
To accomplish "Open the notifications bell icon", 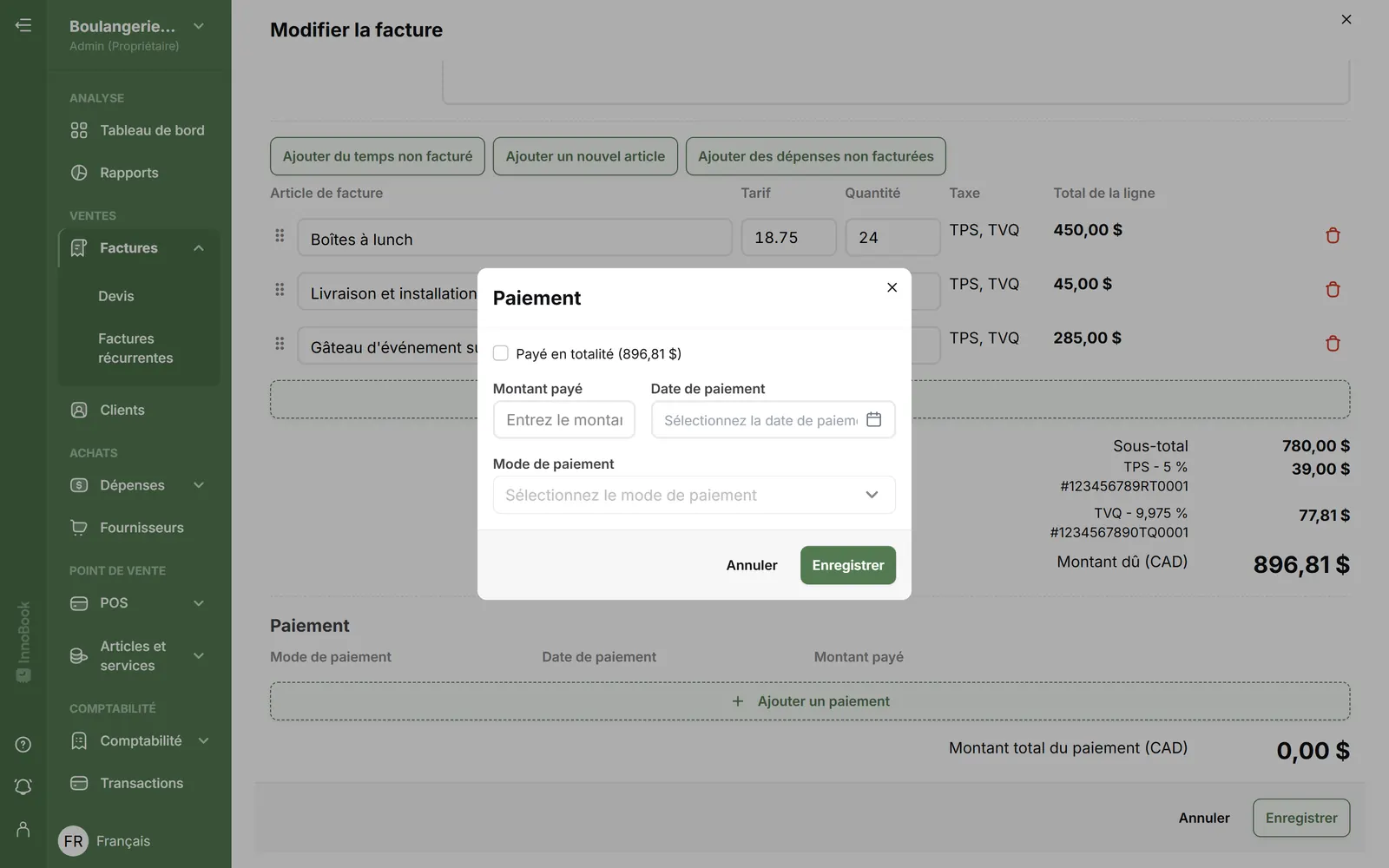I will (23, 786).
